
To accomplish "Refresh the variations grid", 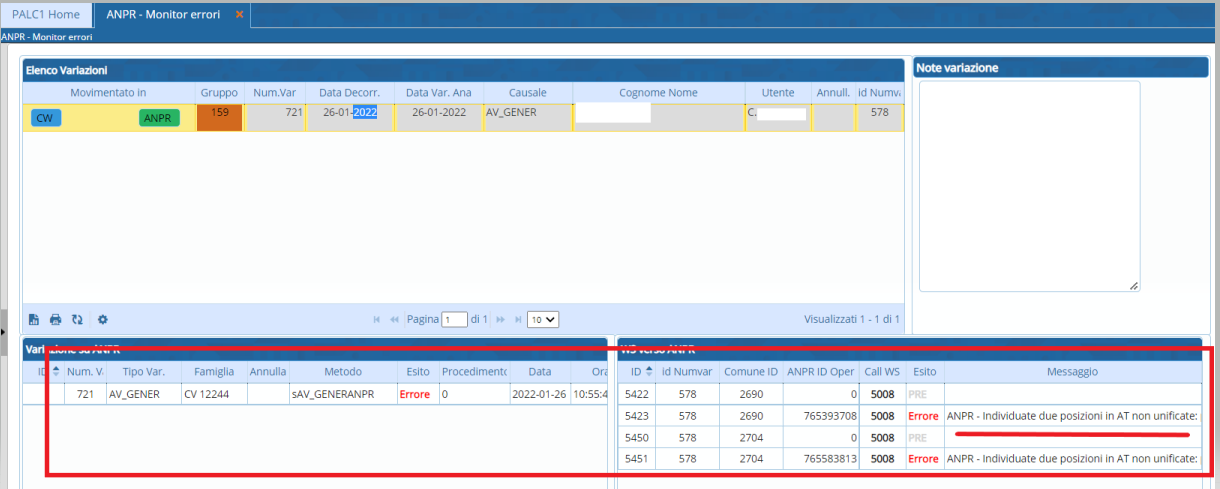I will coord(77,320).
